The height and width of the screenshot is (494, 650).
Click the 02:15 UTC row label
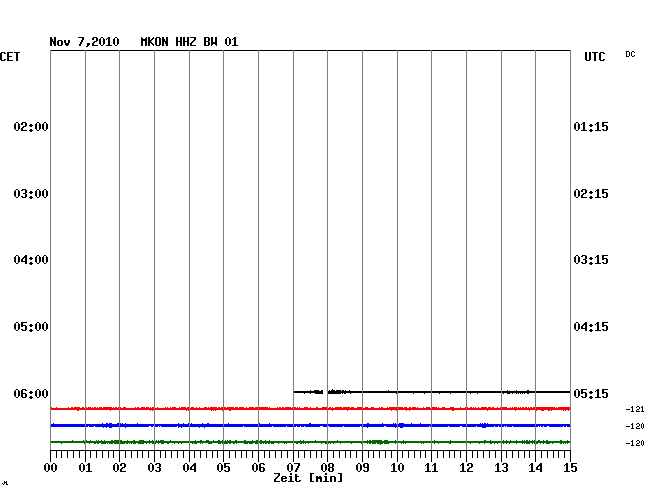(591, 194)
